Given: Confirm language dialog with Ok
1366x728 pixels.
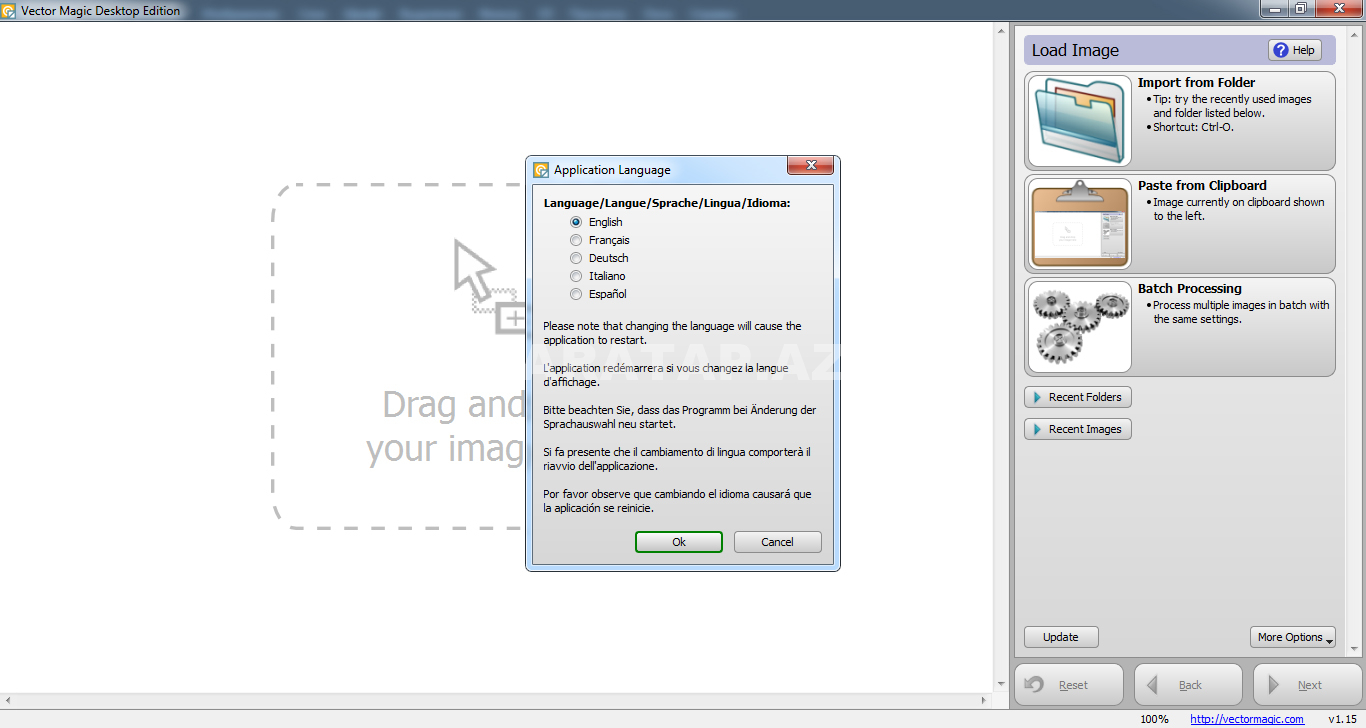Looking at the screenshot, I should 678,542.
